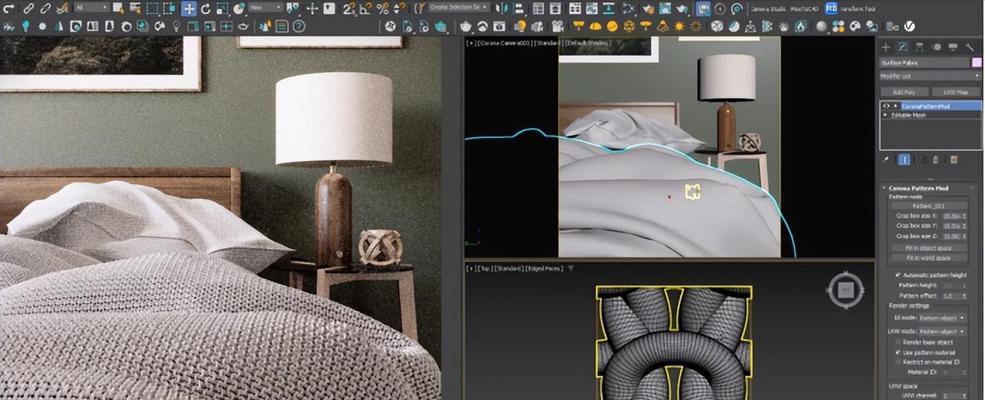
Task: Click Fit in object space button
Action: tap(928, 248)
